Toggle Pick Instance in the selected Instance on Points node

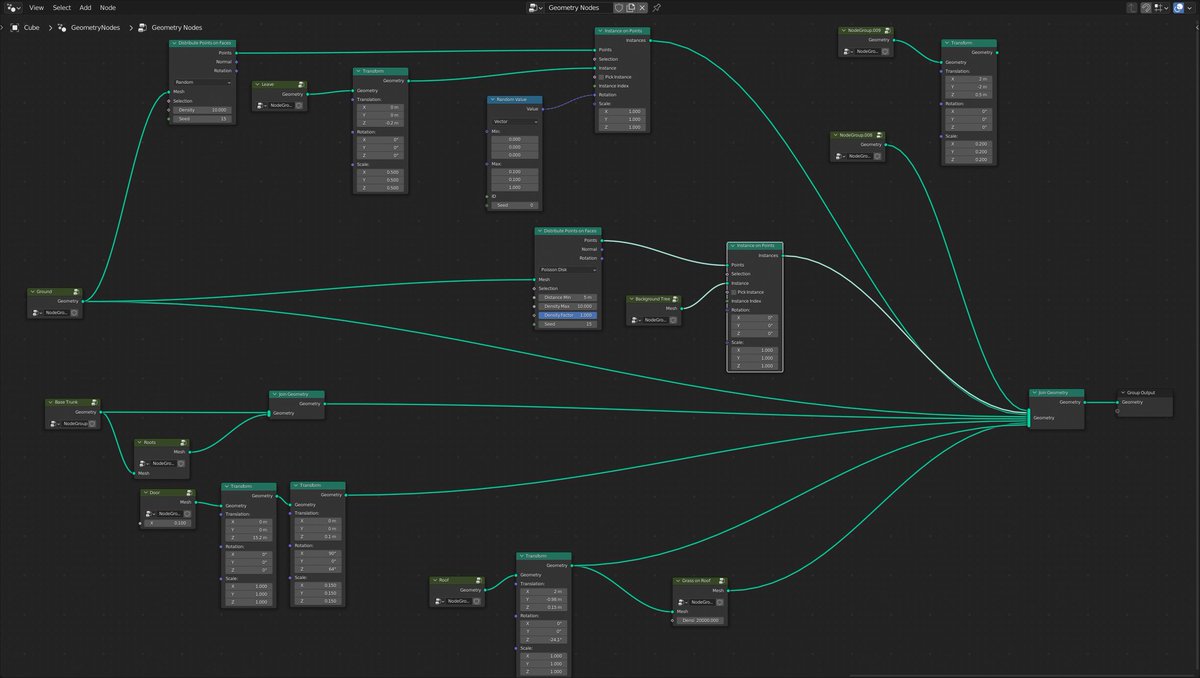(734, 292)
